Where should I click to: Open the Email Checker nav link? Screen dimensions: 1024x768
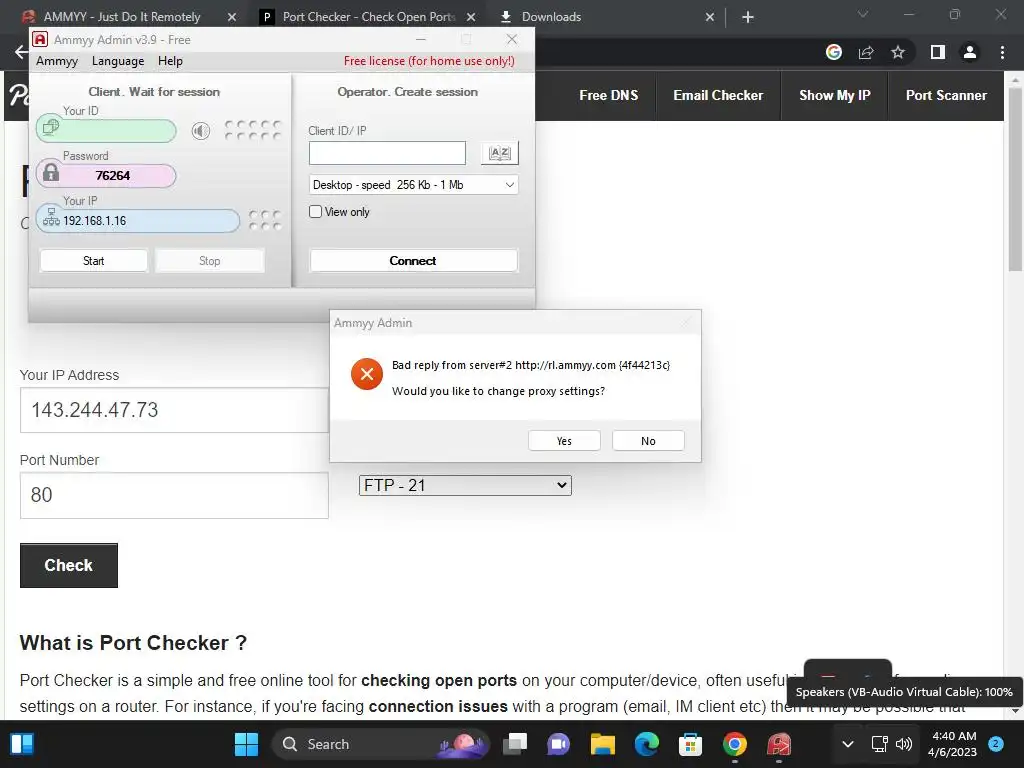[718, 95]
